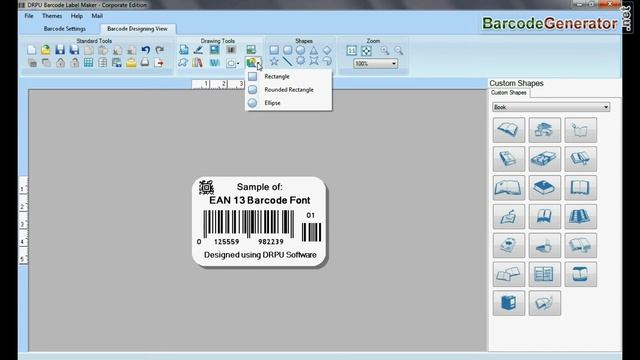The image size is (640, 360).
Task: Insert the two-column text open book shape
Action: tap(544, 274)
